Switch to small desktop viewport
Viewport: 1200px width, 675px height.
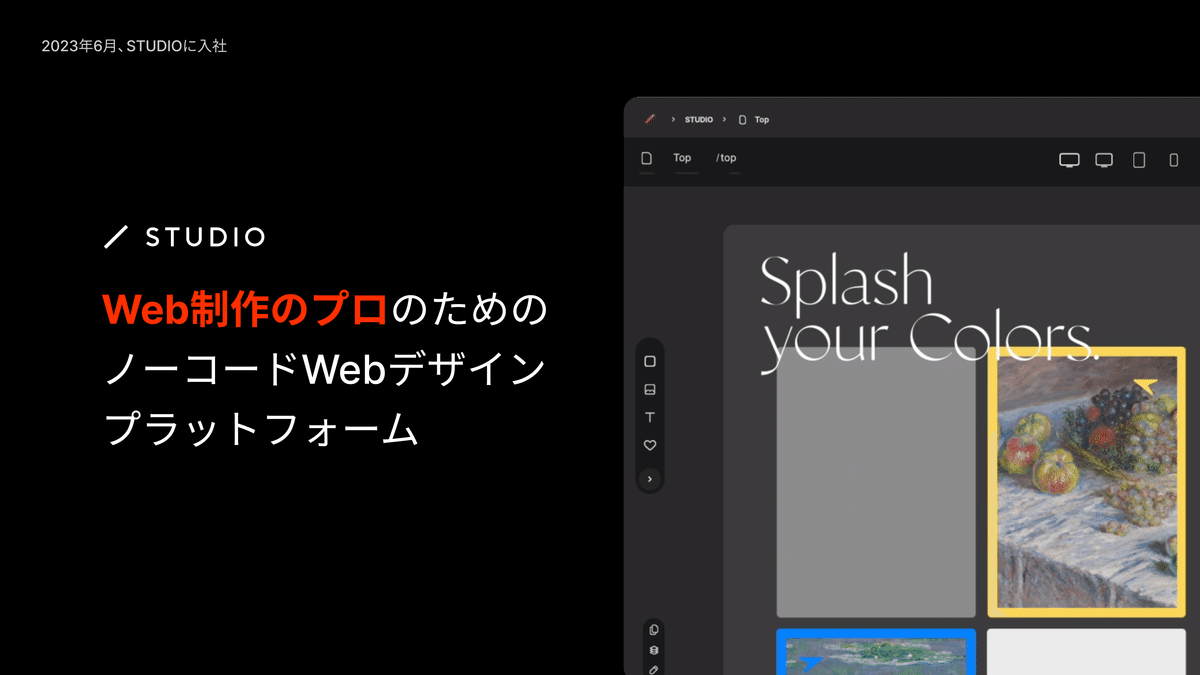pyautogui.click(x=1104, y=160)
